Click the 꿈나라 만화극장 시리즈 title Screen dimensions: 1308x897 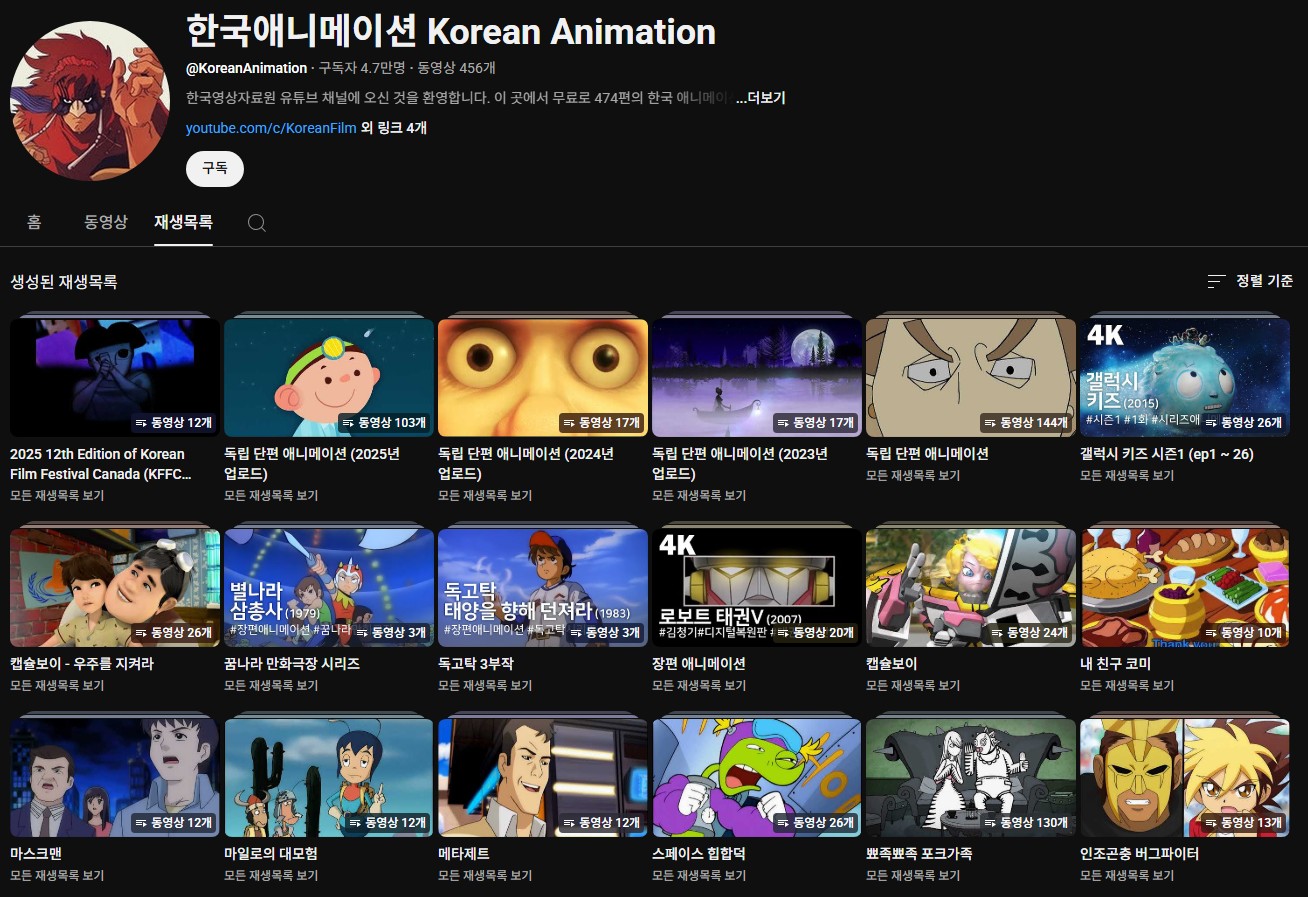pyautogui.click(x=292, y=664)
